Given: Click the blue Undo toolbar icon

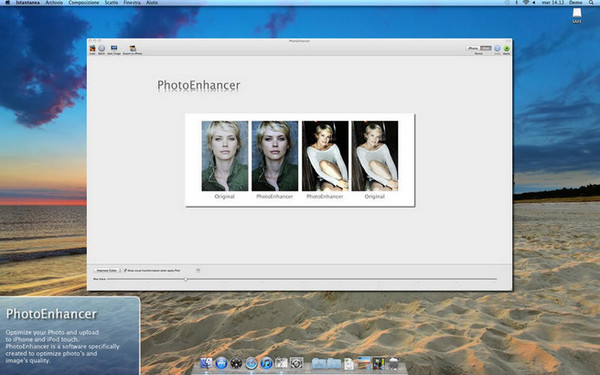Looking at the screenshot, I should click(497, 48).
